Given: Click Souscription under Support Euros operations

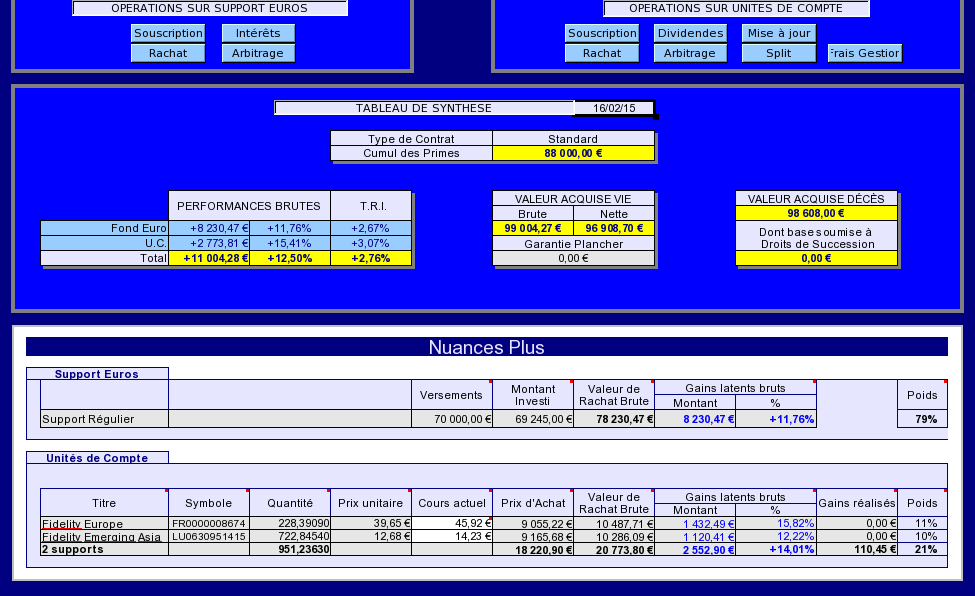Looking at the screenshot, I should pyautogui.click(x=168, y=33).
